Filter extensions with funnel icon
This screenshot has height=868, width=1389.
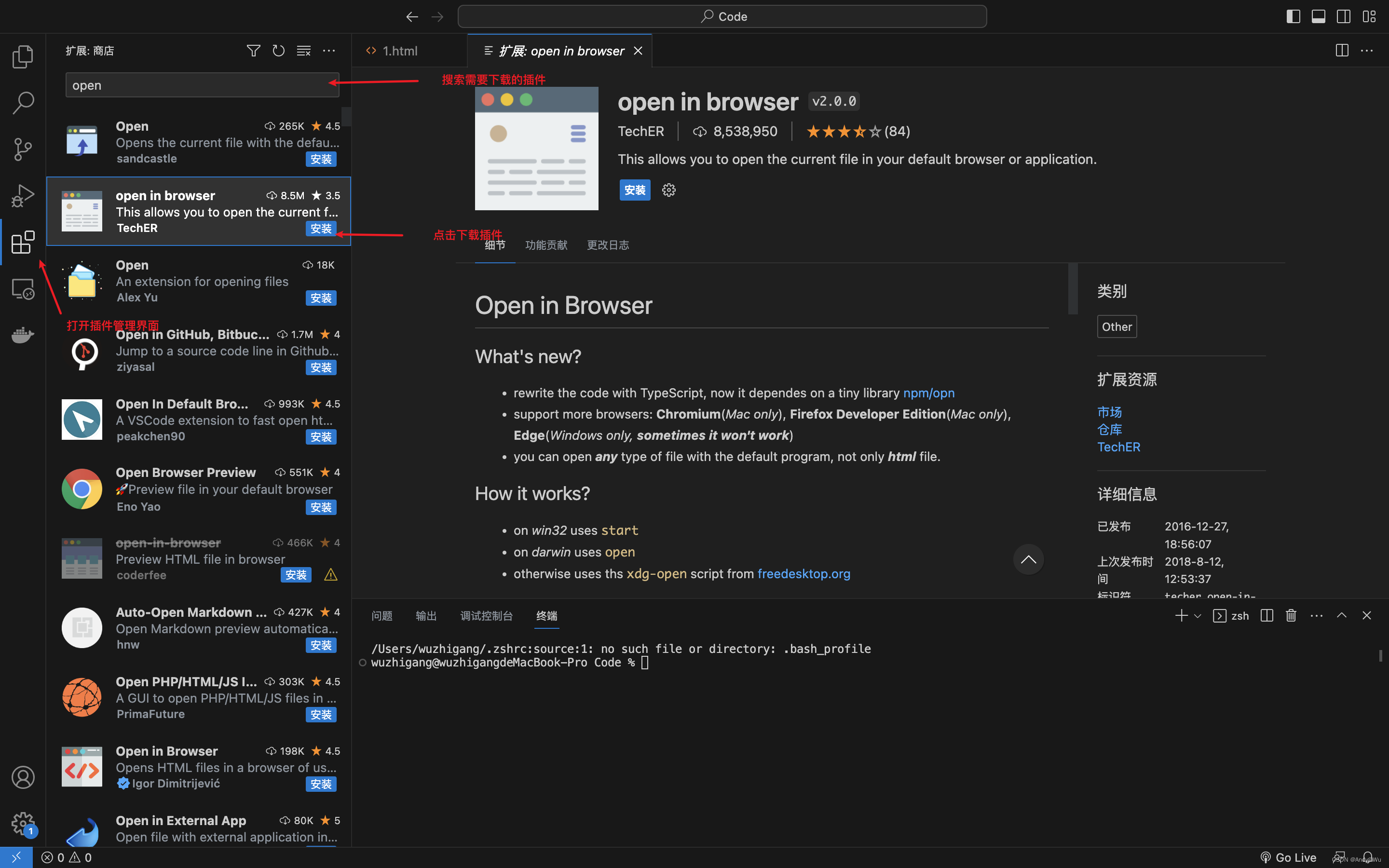tap(253, 51)
